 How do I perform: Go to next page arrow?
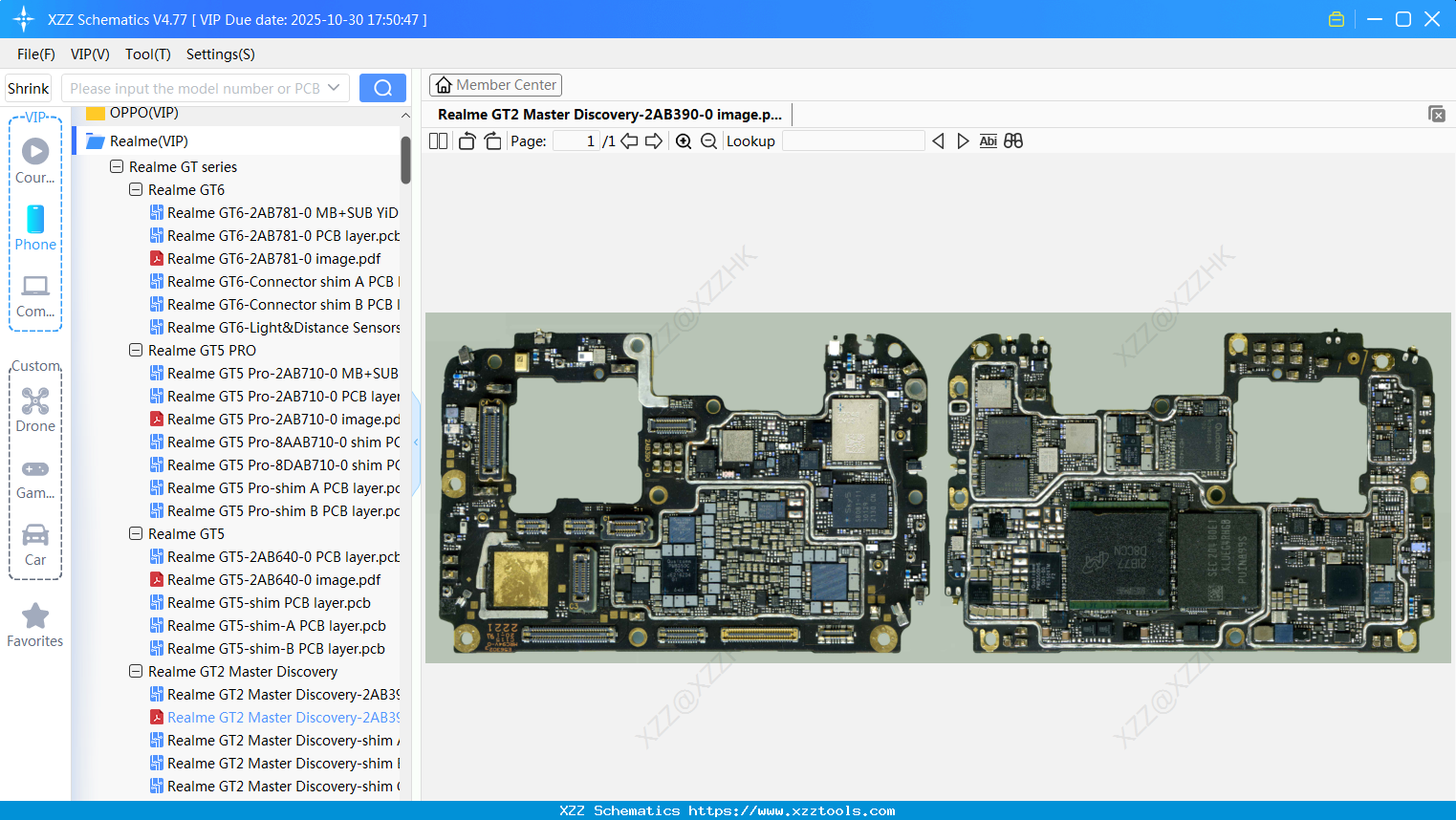654,141
